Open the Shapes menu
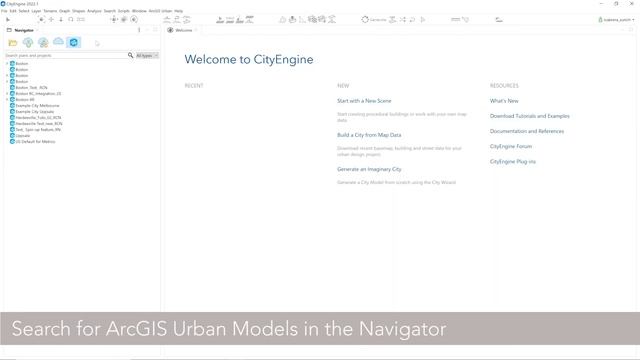 [78, 11]
